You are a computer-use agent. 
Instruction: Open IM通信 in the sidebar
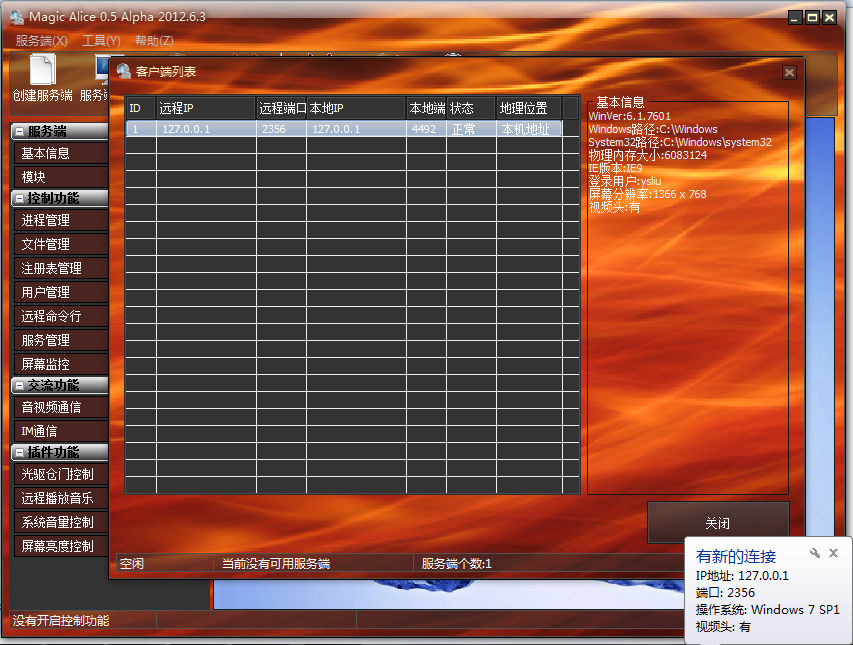tap(61, 431)
